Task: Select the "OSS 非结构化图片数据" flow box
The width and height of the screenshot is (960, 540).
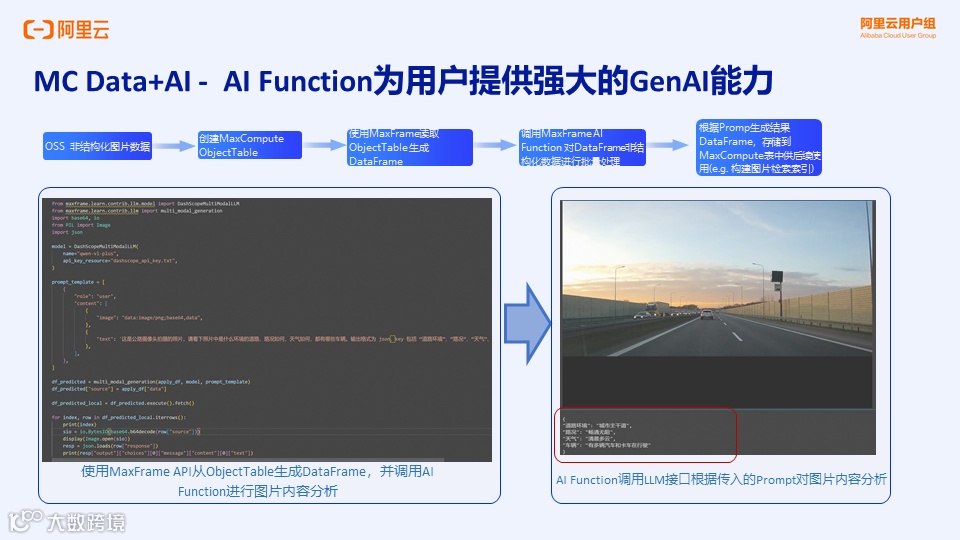Action: [97, 146]
